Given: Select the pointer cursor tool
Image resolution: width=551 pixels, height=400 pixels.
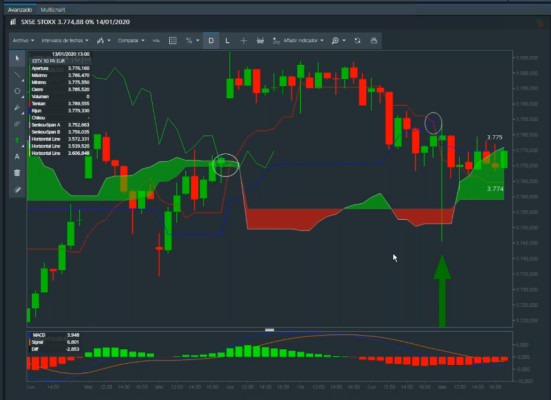Looking at the screenshot, I should [x=17, y=58].
